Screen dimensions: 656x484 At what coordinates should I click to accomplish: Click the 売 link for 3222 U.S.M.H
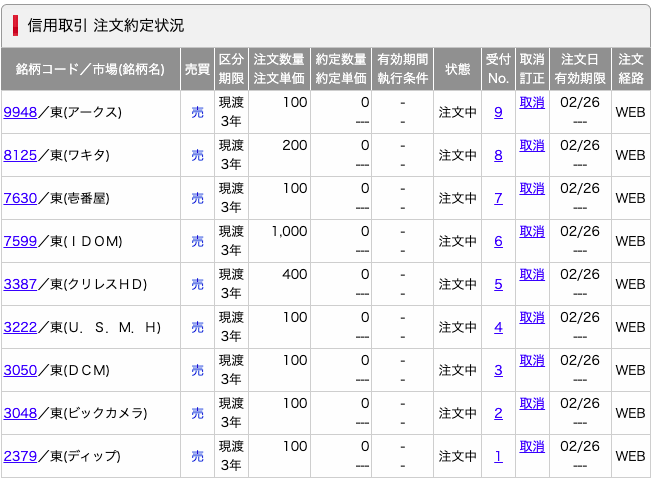[x=197, y=327]
